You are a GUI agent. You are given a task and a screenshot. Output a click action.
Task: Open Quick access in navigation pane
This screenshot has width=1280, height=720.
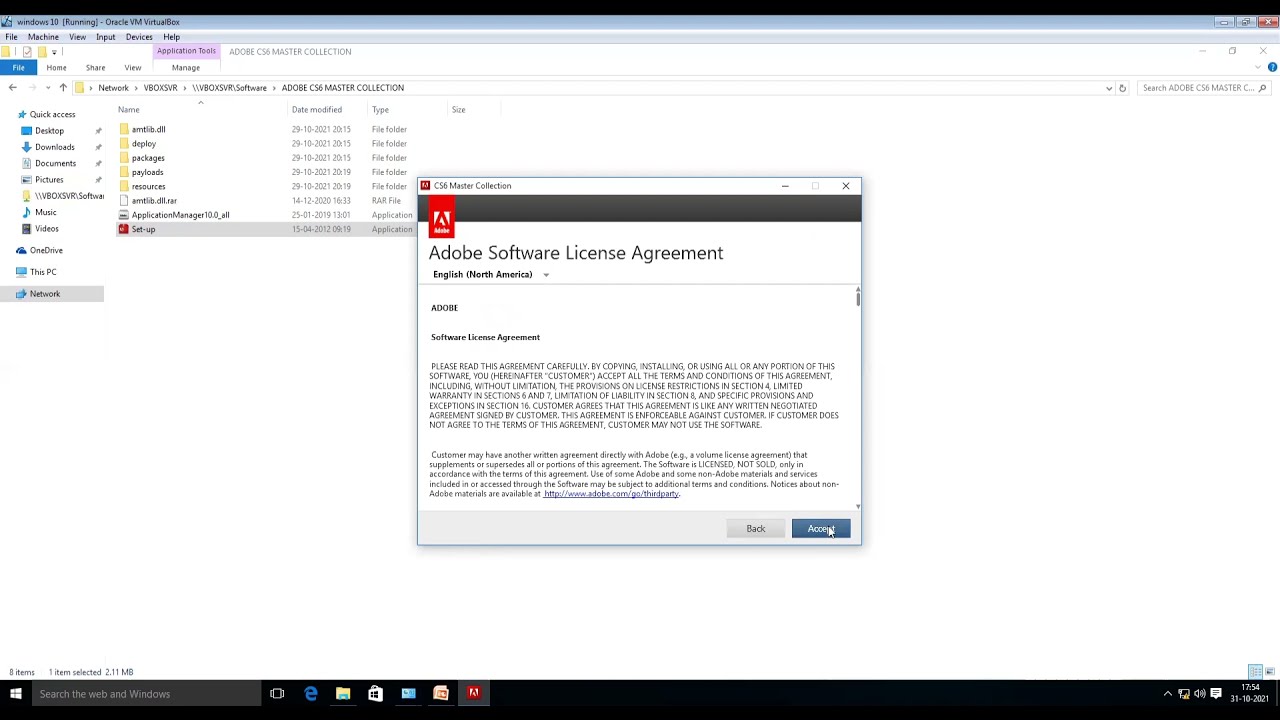[x=52, y=115]
